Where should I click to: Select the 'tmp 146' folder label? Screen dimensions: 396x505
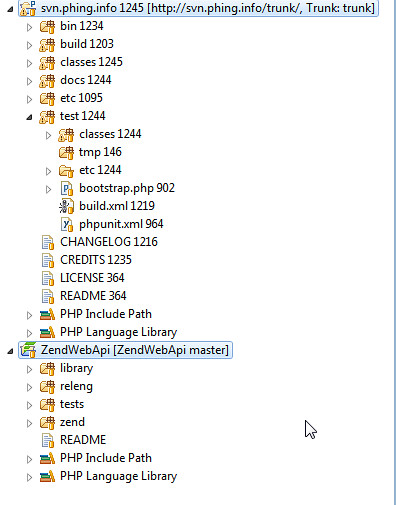tap(100, 153)
